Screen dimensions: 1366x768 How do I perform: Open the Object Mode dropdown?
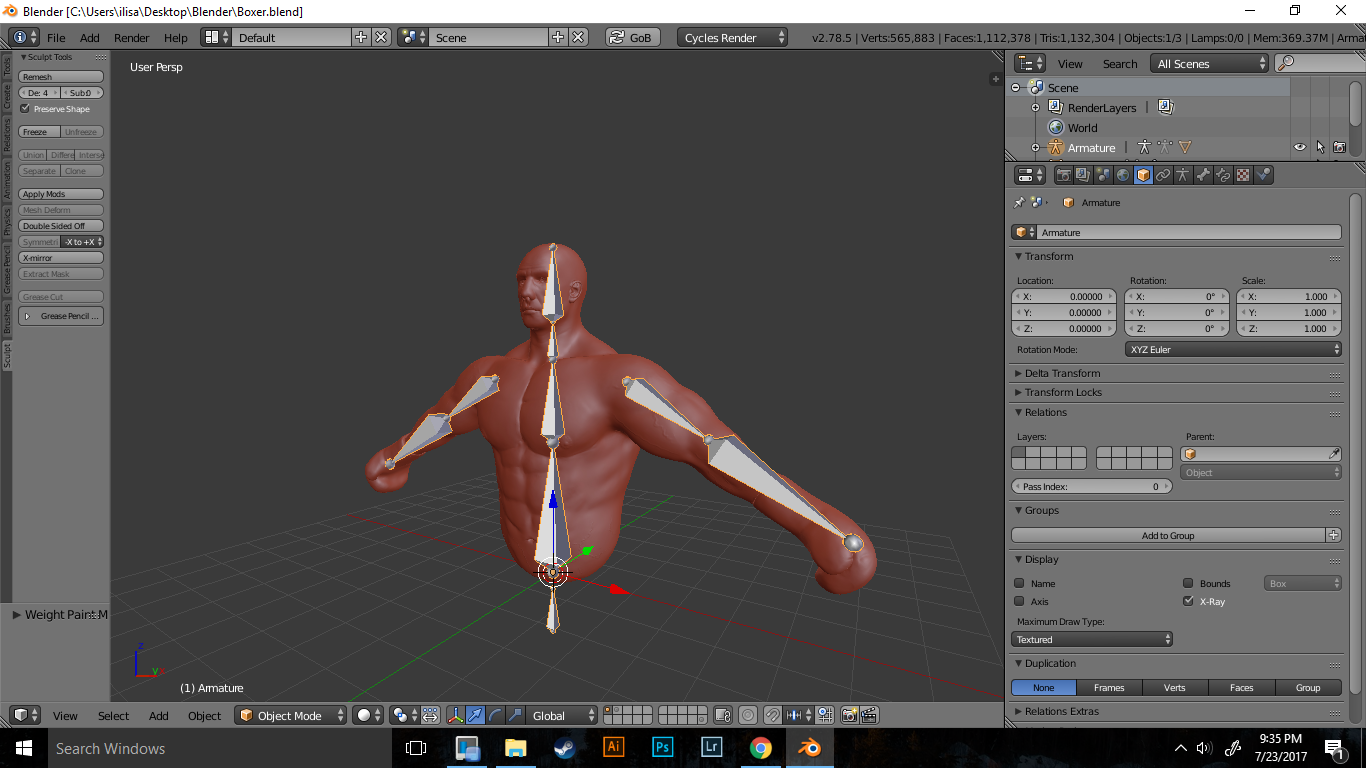click(x=291, y=715)
